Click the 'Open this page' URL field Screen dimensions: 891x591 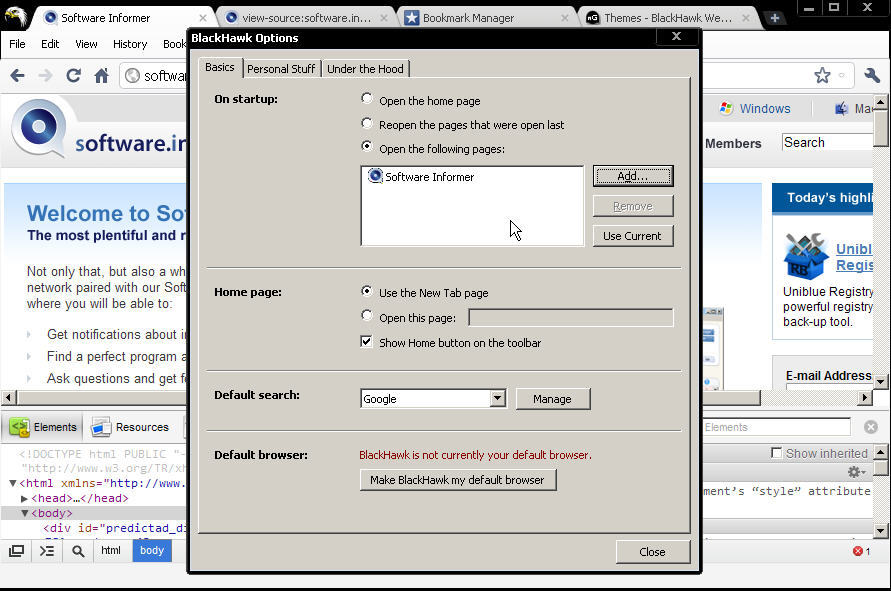[571, 318]
